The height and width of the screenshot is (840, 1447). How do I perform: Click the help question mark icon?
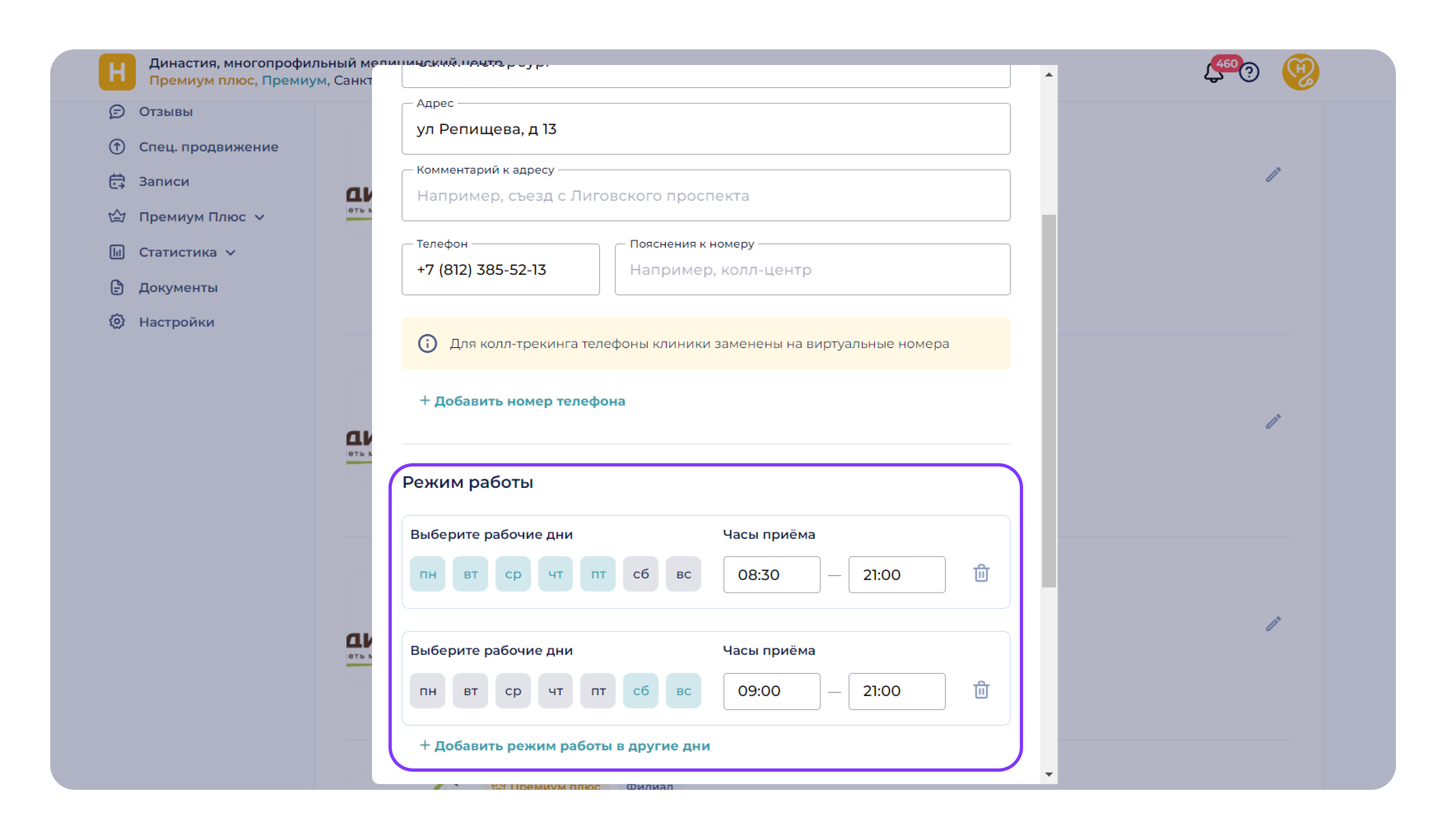1249,72
